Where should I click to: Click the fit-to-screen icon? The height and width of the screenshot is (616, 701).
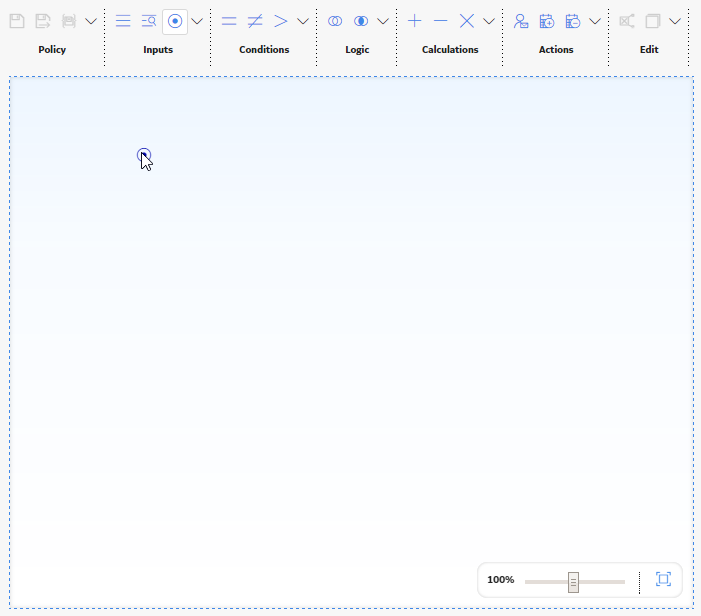tap(663, 579)
